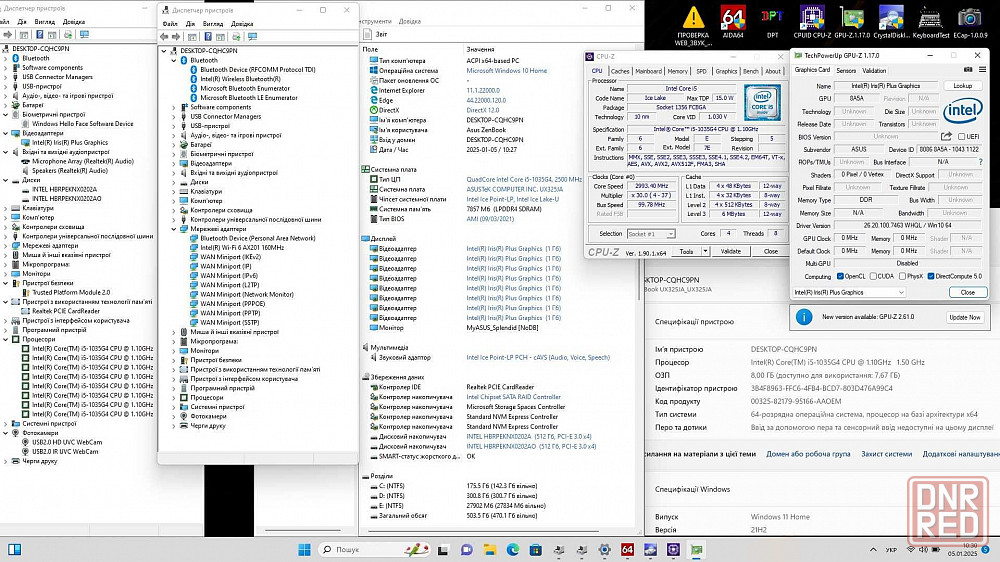Open GPU selection dropdown in GPU-Z
The height and width of the screenshot is (562, 1000).
point(849,292)
